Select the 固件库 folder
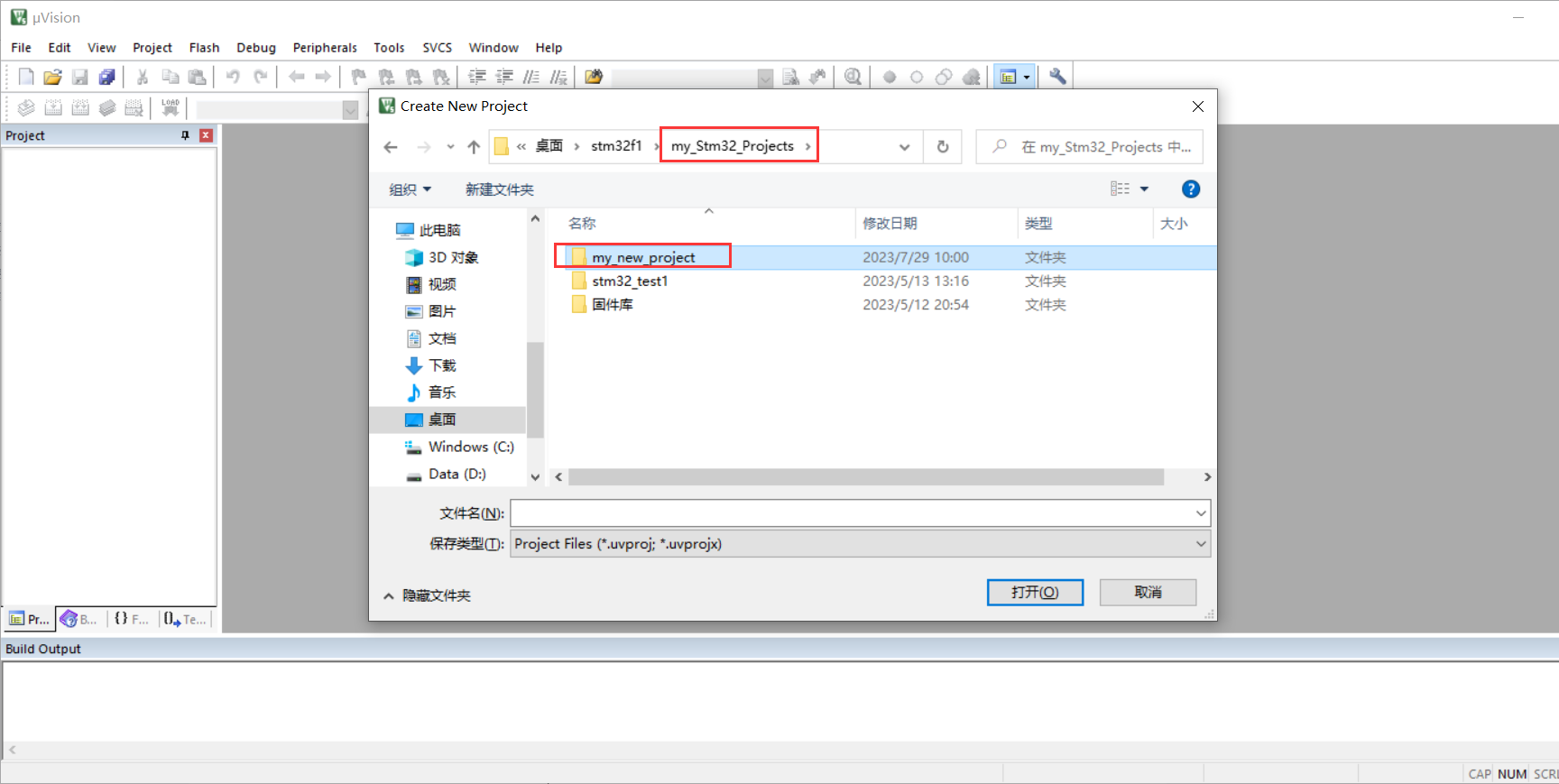1559x784 pixels. (x=613, y=304)
